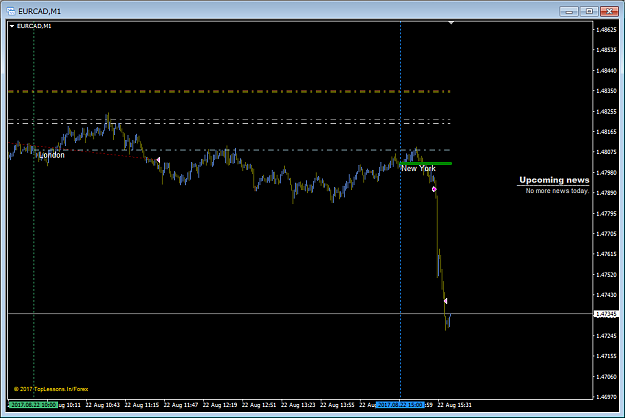Click the TopLessons.Ir/Forex copyright text
The width and height of the screenshot is (625, 418).
(51, 389)
